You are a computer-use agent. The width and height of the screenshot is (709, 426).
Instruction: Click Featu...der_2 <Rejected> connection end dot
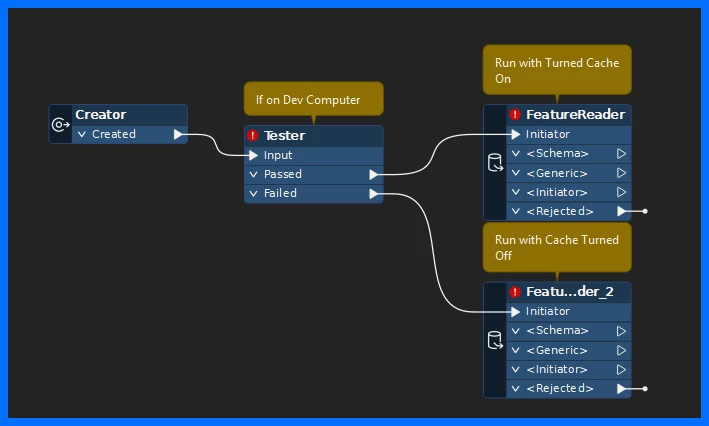pos(645,388)
